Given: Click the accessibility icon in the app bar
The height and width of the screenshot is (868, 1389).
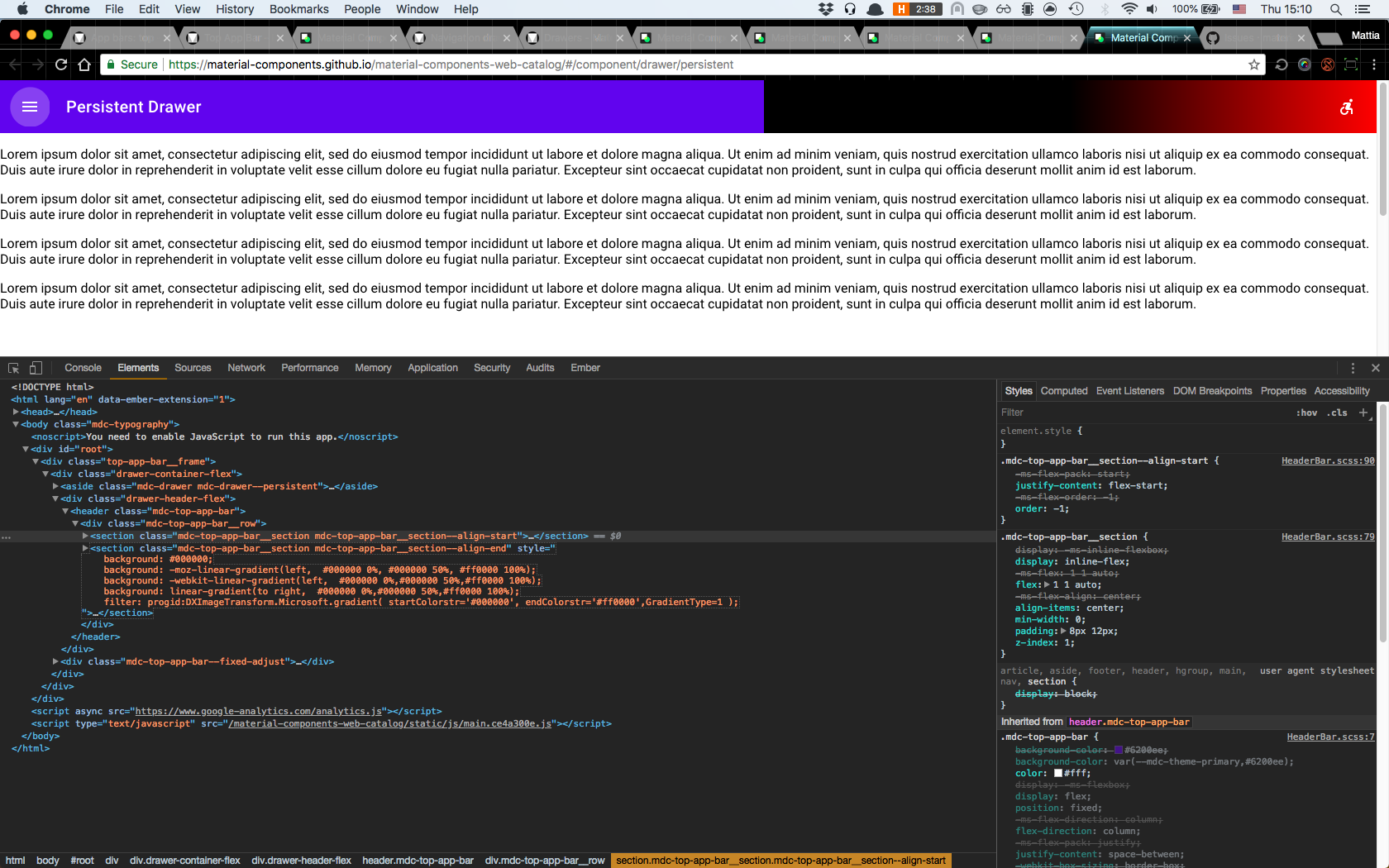Looking at the screenshot, I should pyautogui.click(x=1347, y=107).
